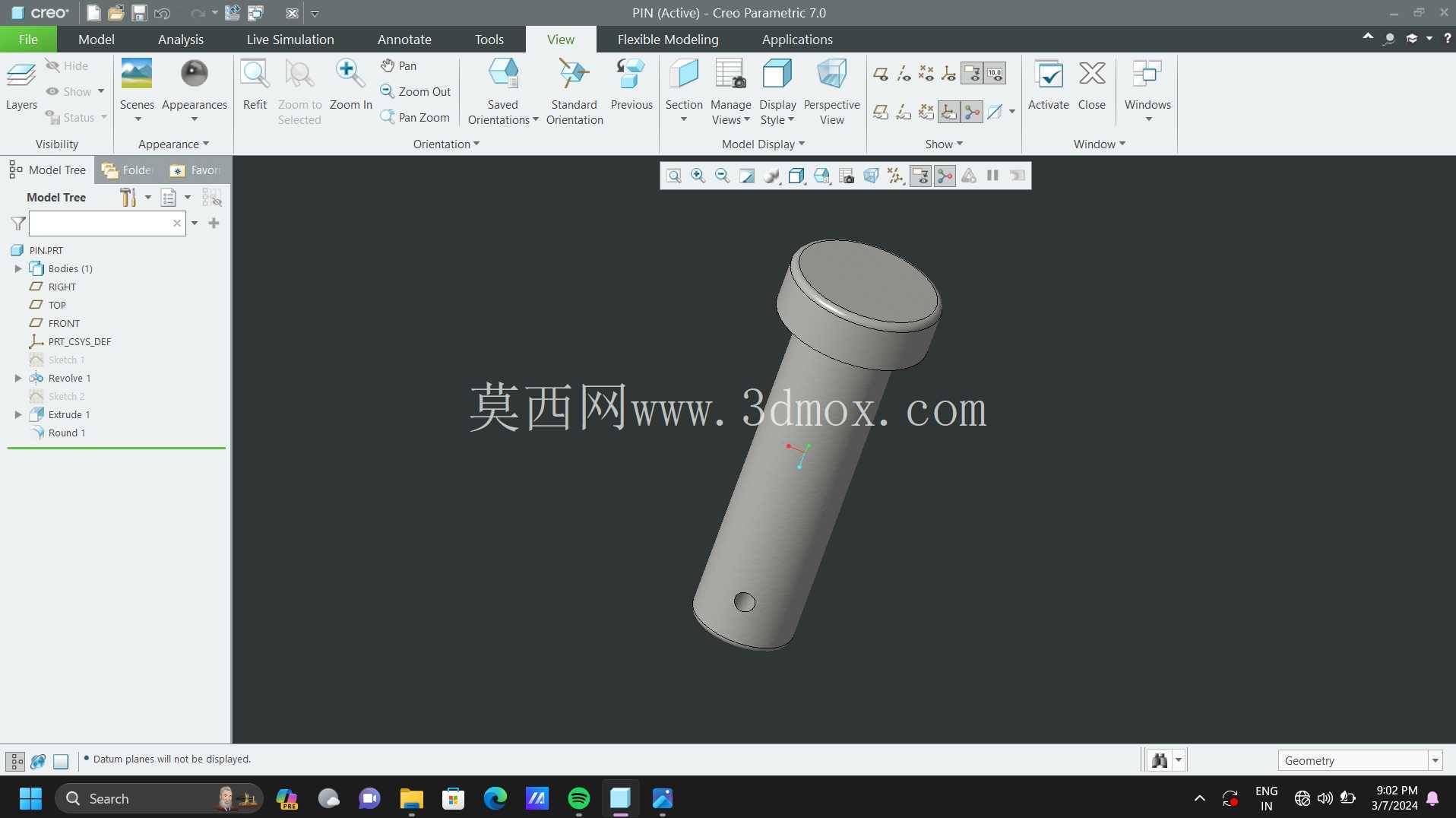This screenshot has width=1456, height=818.
Task: Switch to the Flexible Modeling tab
Action: pos(668,40)
